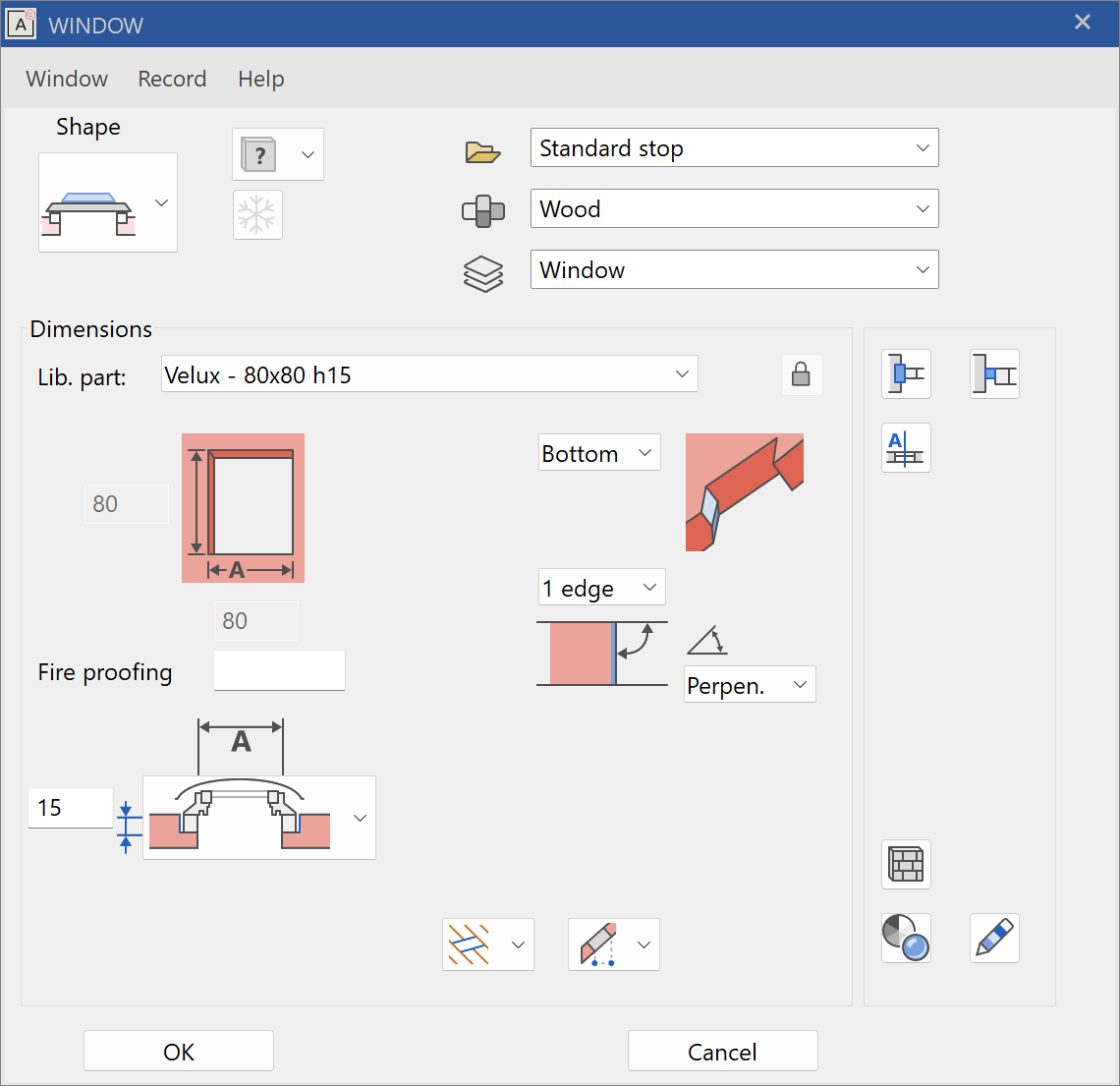Click the edge angle diagram
This screenshot has height=1086, width=1120.
click(x=602, y=654)
